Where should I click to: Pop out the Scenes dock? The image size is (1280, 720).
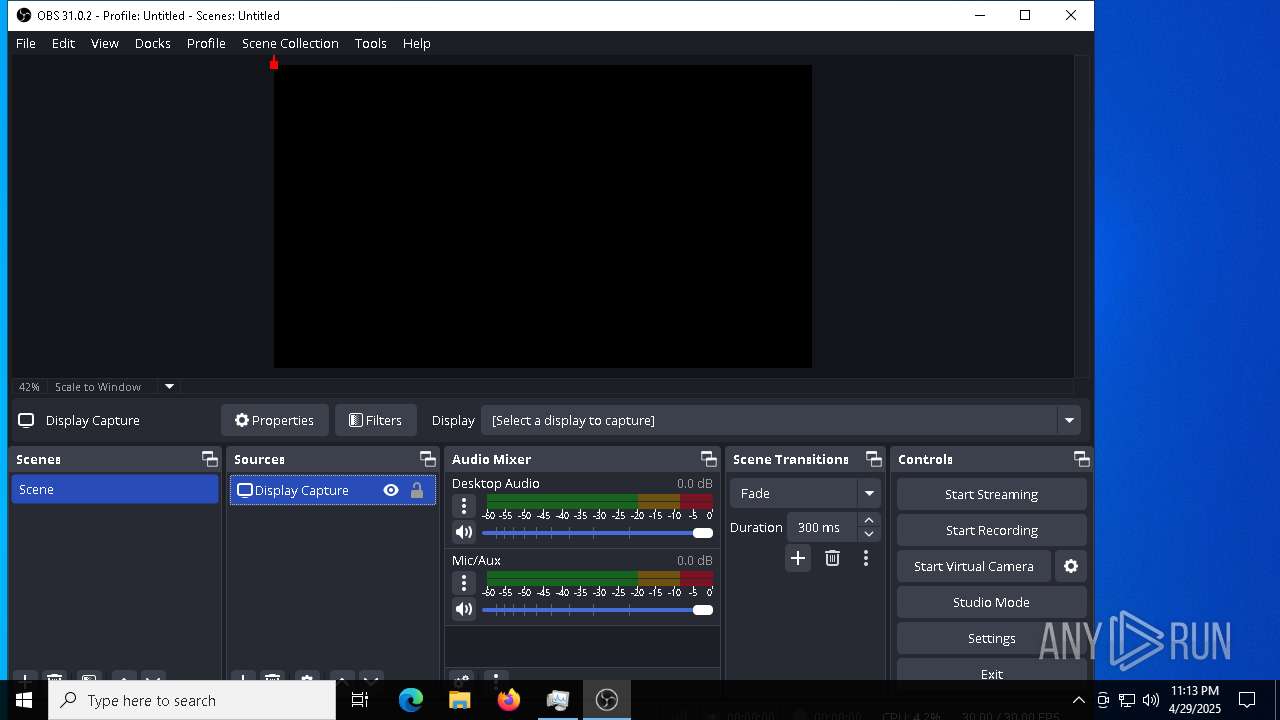click(210, 459)
